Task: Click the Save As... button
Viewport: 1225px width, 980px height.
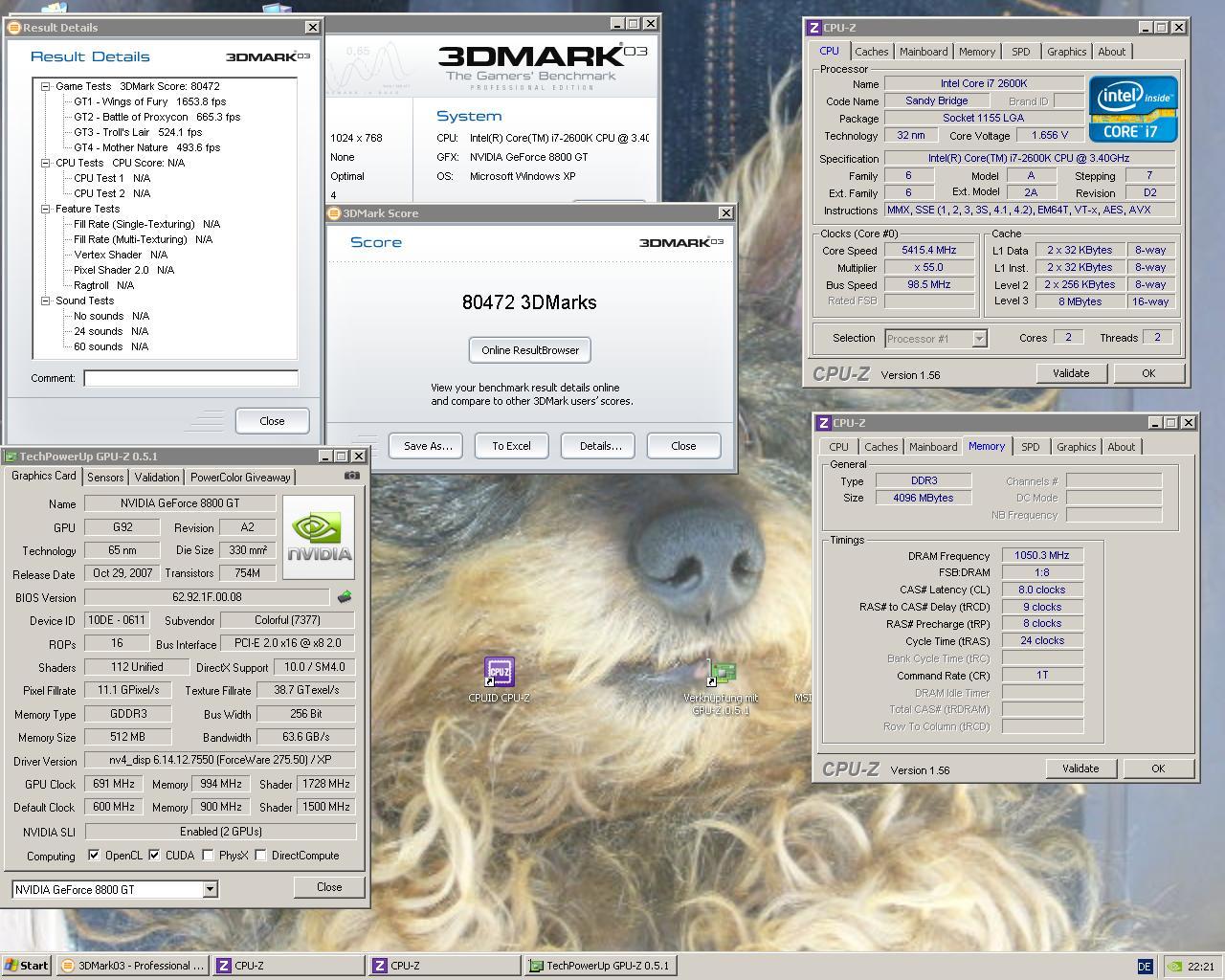Action: coord(428,446)
